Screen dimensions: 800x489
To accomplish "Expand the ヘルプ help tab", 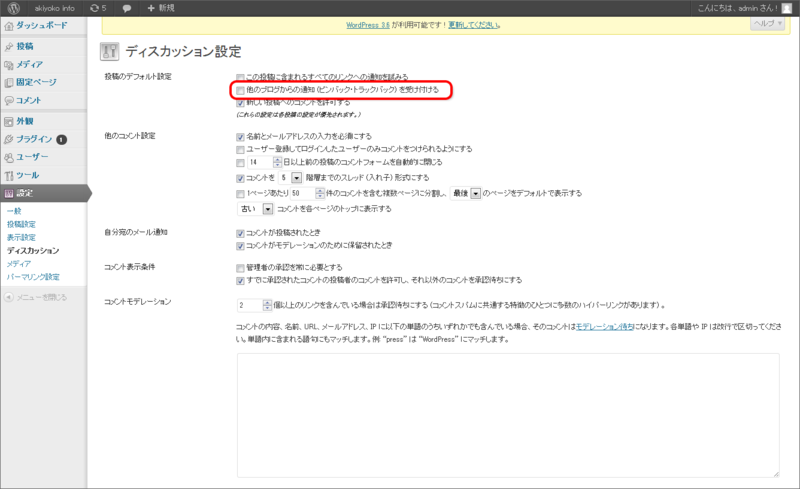I will coord(767,24).
